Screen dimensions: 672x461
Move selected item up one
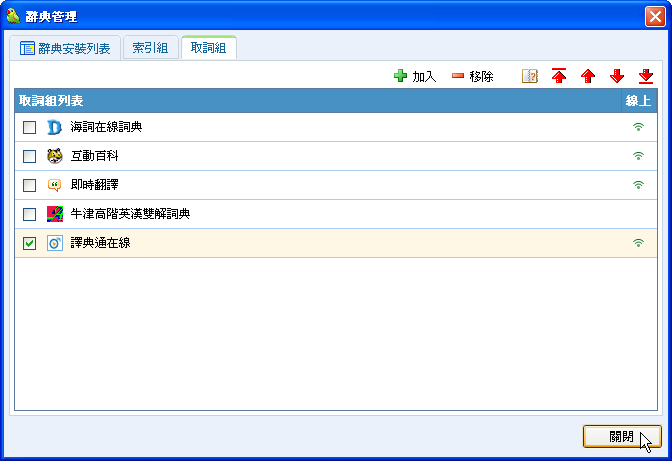click(x=588, y=76)
